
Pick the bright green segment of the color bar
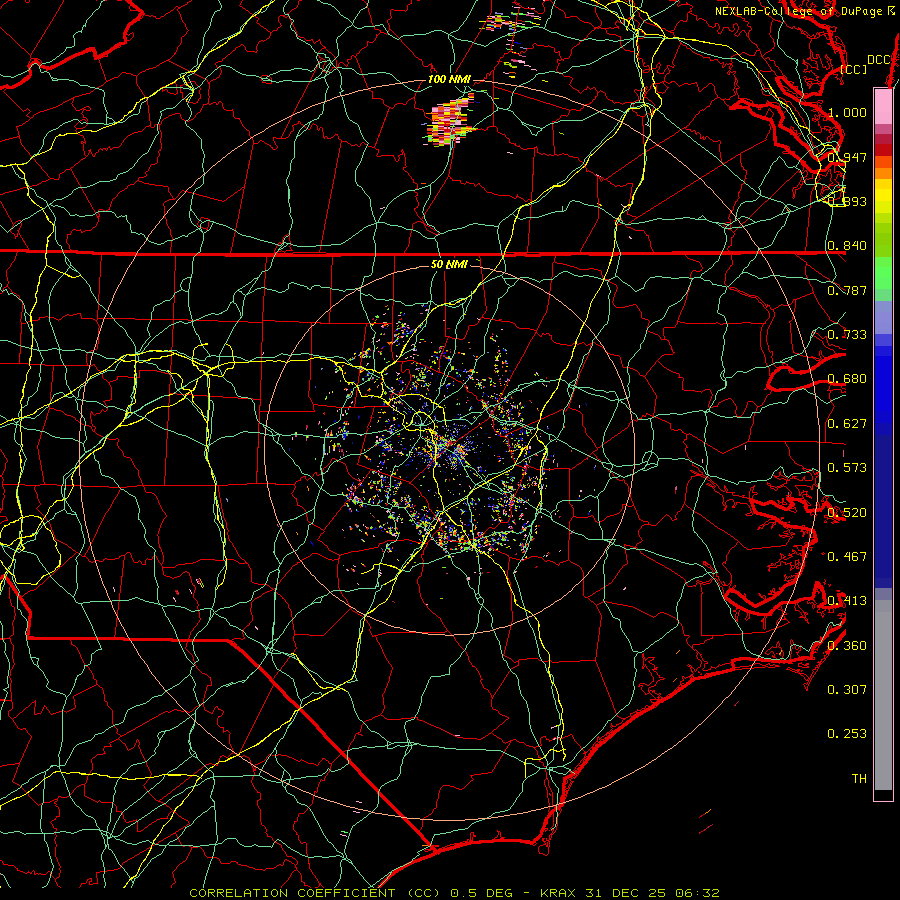(883, 273)
